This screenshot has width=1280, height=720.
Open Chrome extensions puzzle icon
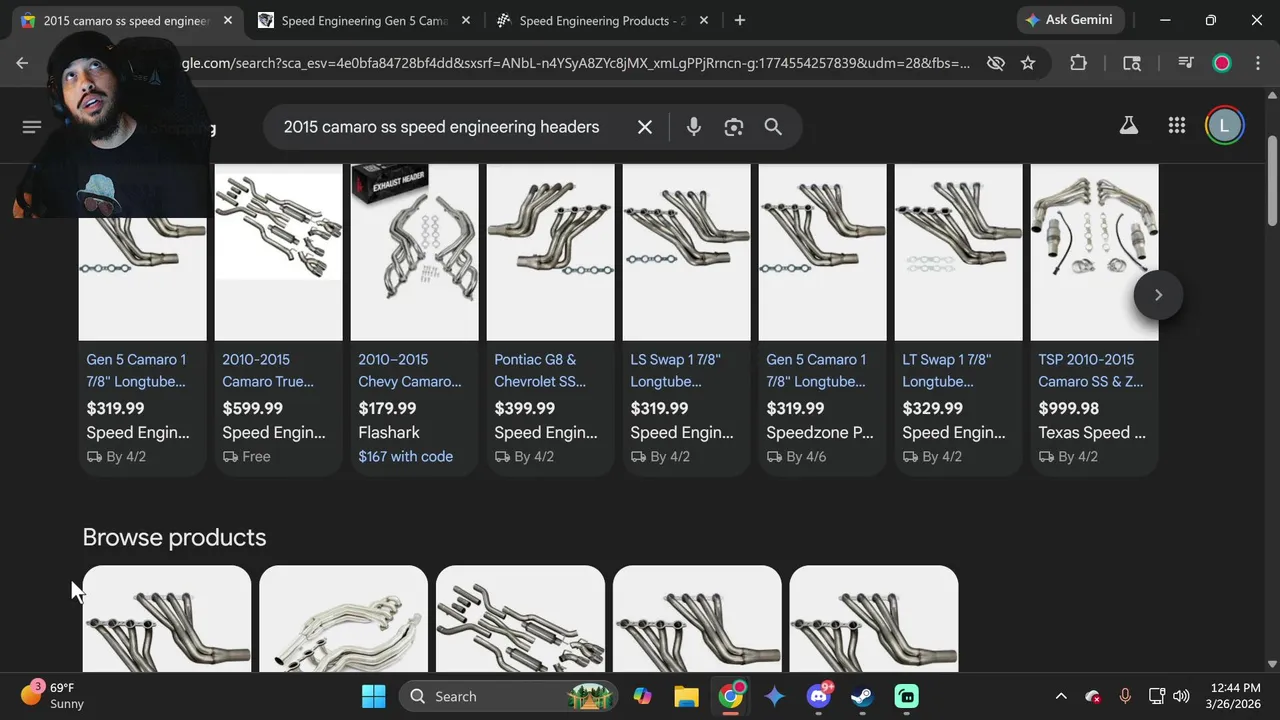pos(1078,63)
